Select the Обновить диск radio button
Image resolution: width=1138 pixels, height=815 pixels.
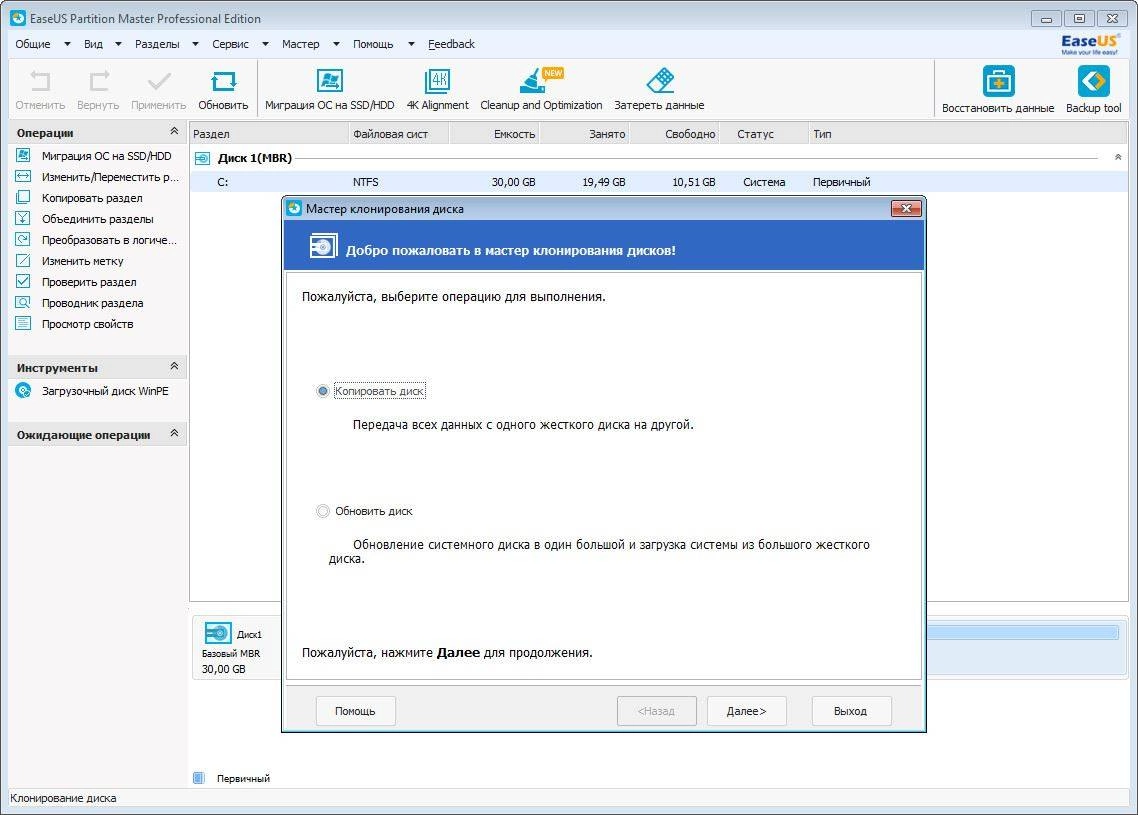pos(323,512)
